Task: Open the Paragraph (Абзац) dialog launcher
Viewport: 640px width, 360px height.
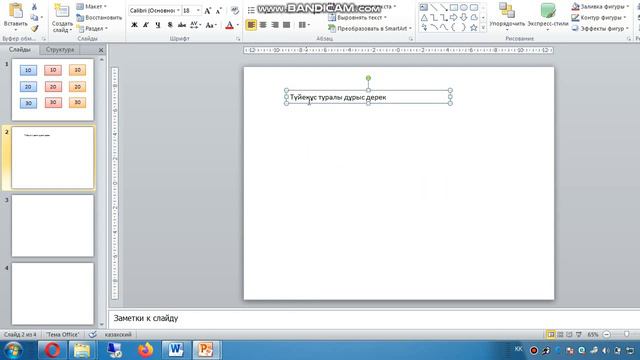Action: coord(411,39)
